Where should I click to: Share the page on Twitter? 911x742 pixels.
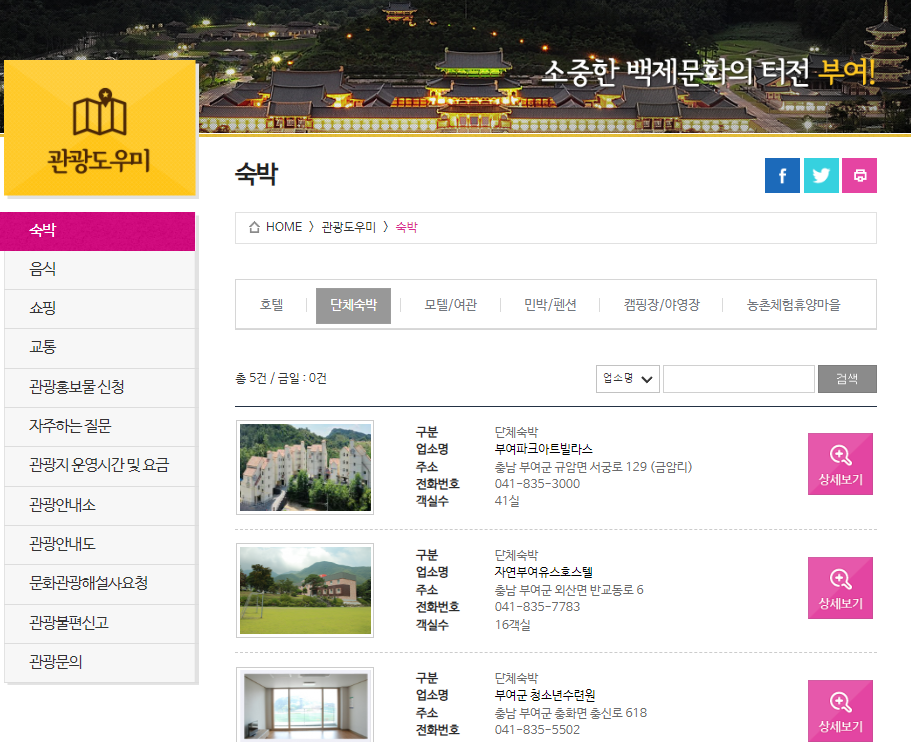click(821, 175)
